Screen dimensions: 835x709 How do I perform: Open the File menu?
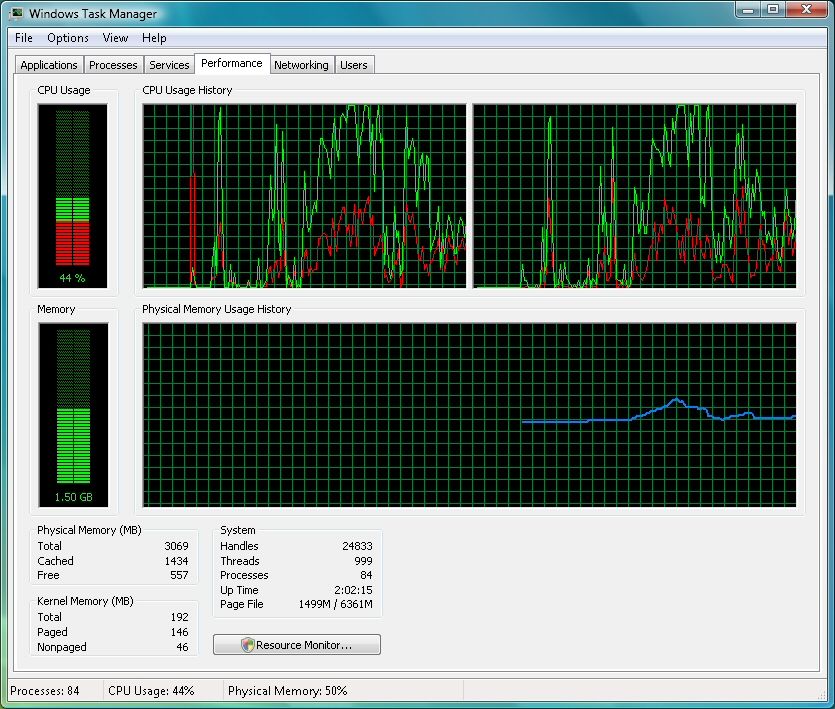click(x=23, y=38)
